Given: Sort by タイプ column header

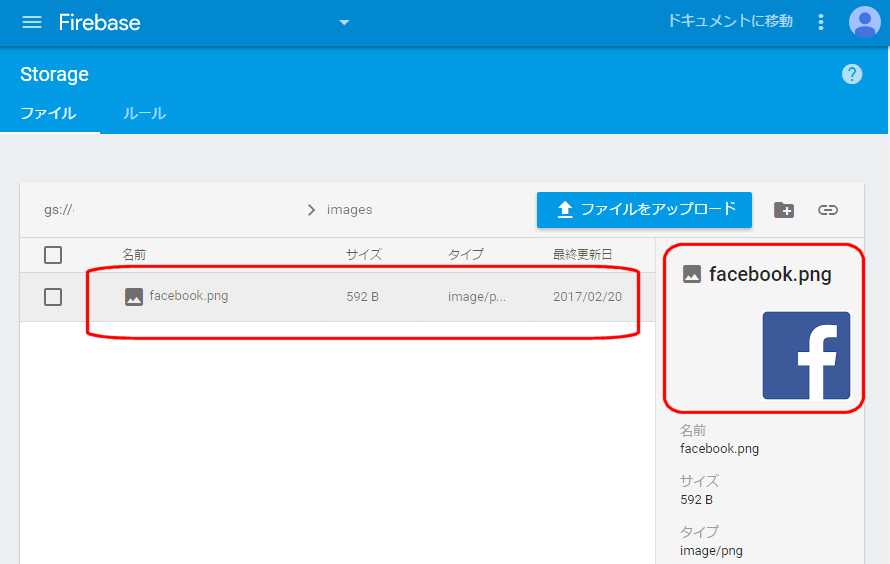Looking at the screenshot, I should 465,254.
